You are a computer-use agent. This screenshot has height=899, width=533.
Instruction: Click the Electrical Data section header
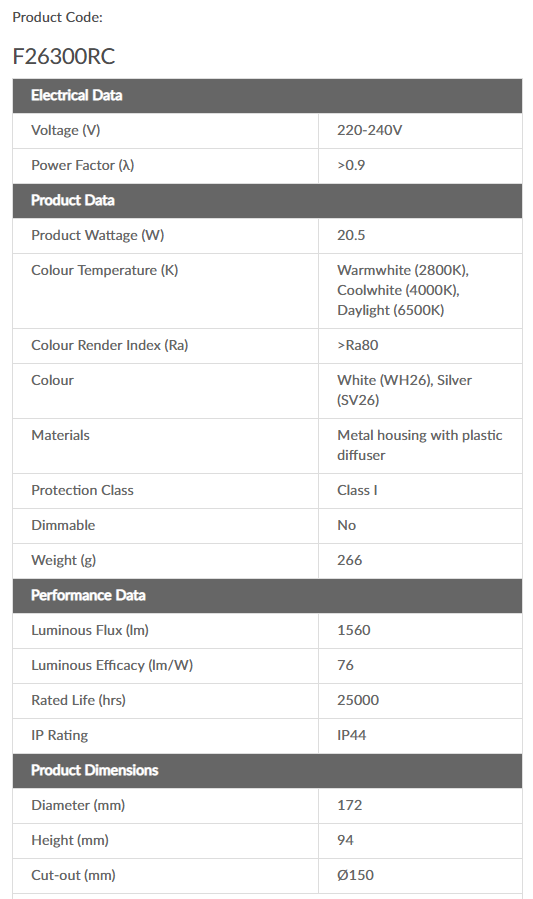pyautogui.click(x=267, y=96)
